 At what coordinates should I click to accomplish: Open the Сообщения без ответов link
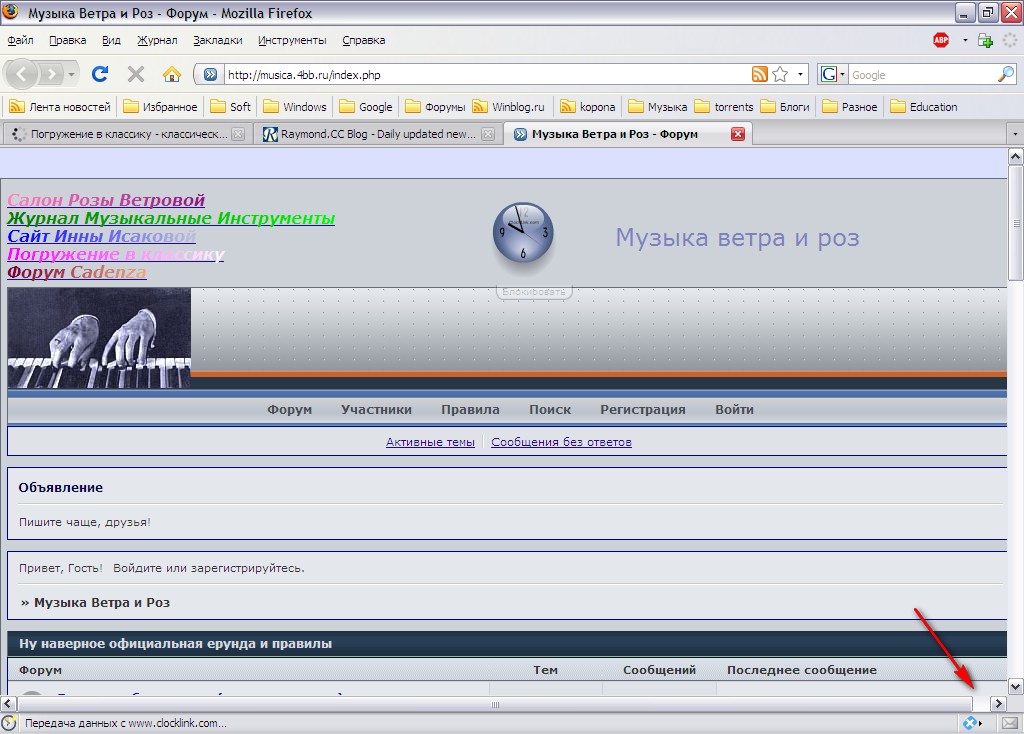(562, 442)
